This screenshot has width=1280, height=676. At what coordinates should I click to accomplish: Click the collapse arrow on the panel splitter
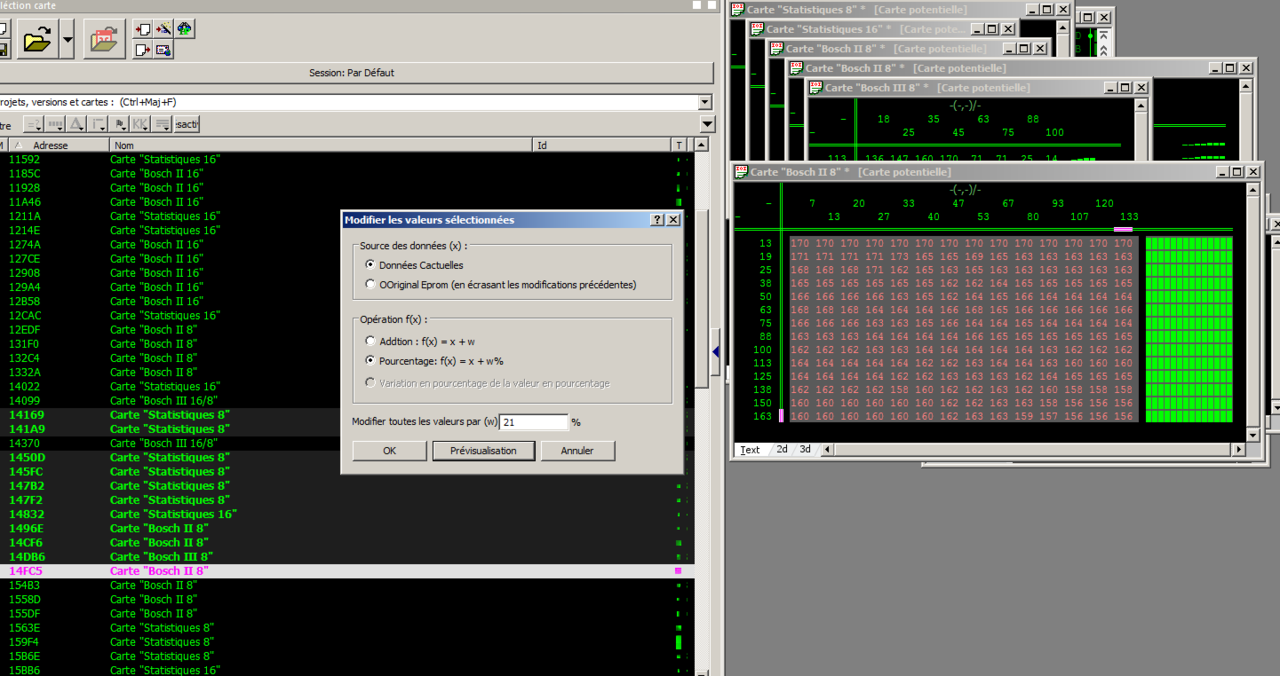[x=715, y=351]
